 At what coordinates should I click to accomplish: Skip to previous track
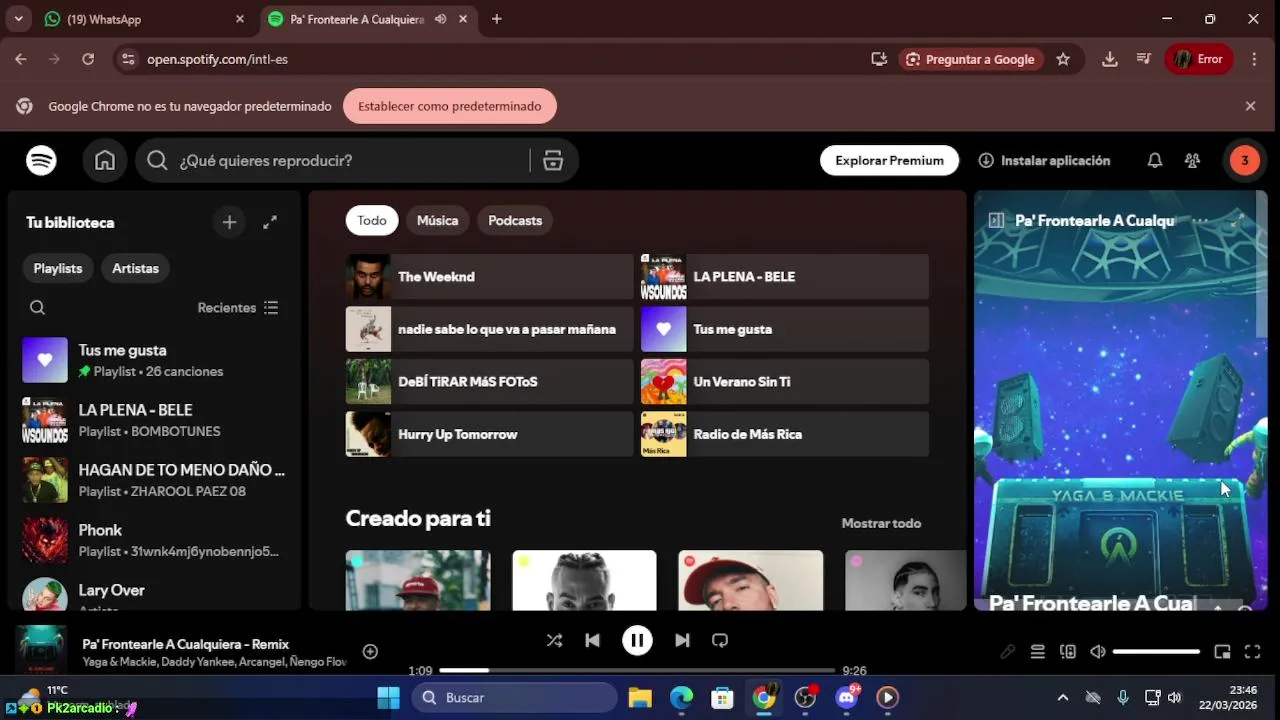point(592,640)
